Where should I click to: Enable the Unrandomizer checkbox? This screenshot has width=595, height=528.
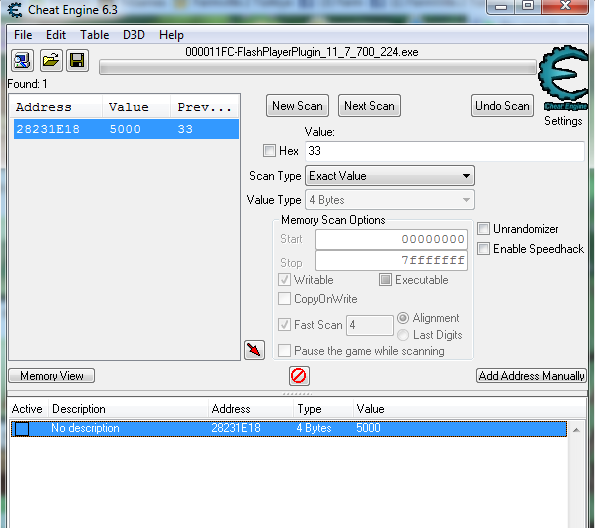pyautogui.click(x=483, y=229)
